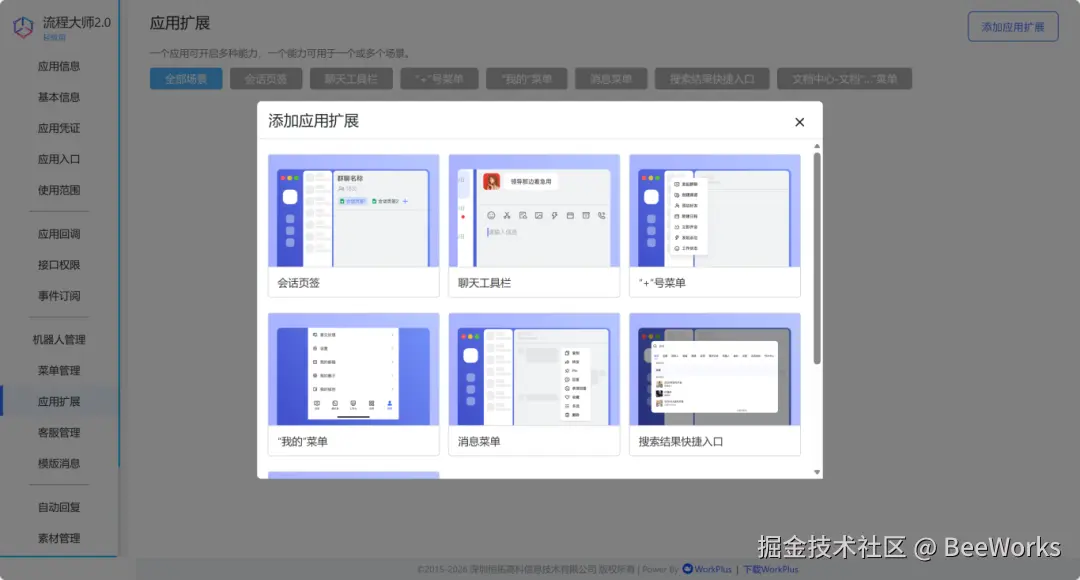Viewport: 1080px width, 580px height.
Task: Select the 聊天工具栏 filter tab
Action: [x=350, y=77]
